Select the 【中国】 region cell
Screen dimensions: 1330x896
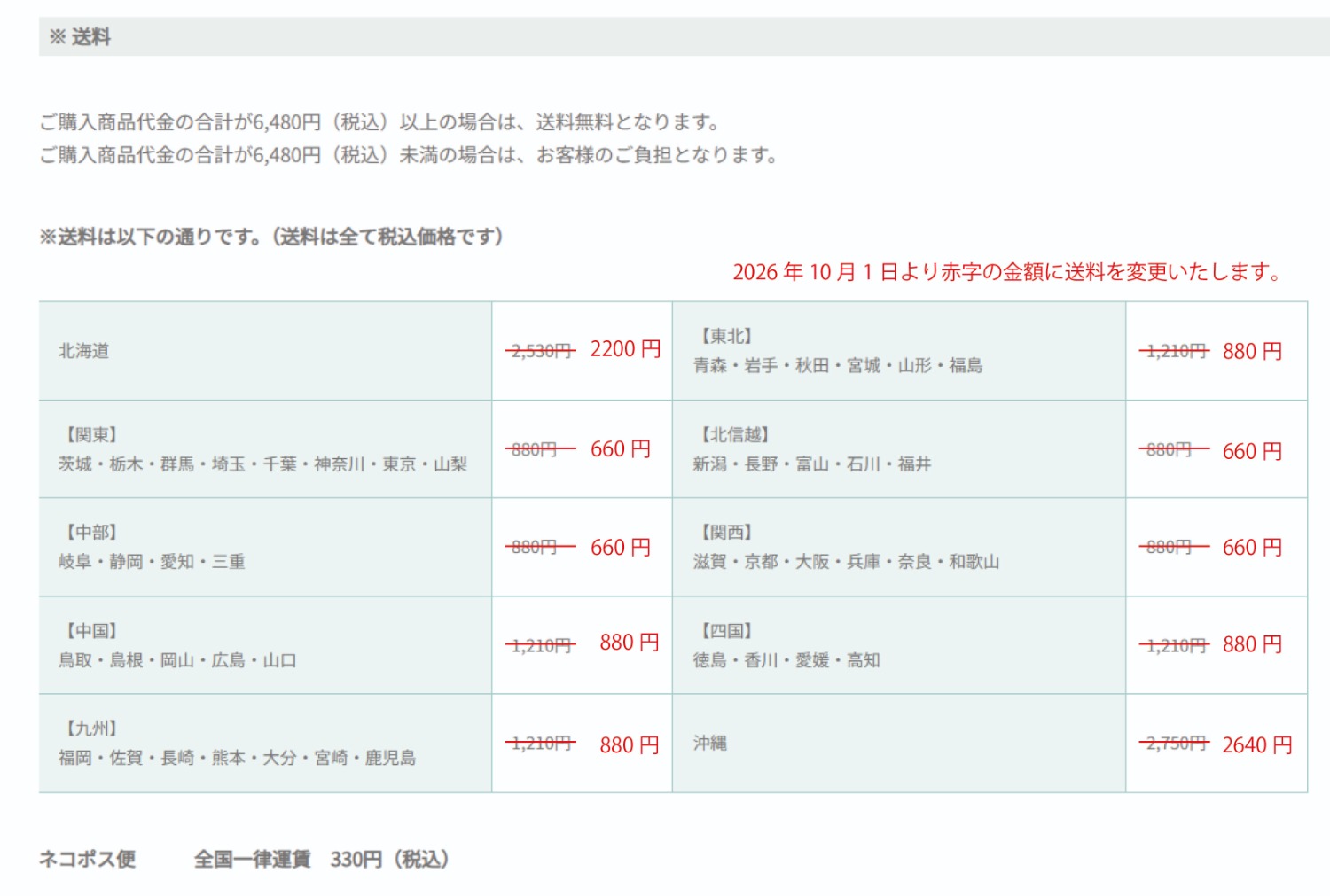265,645
